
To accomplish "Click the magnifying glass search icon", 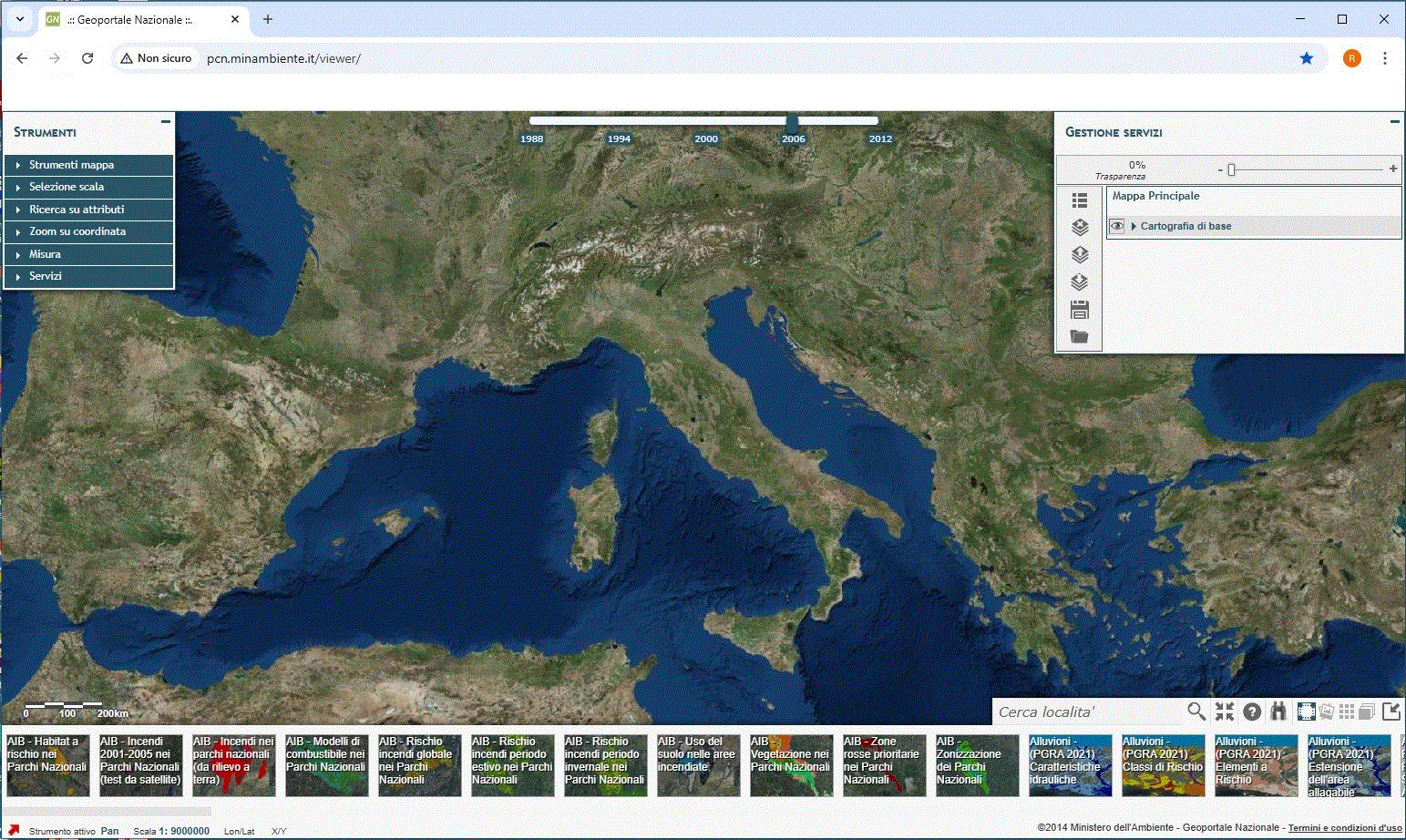I will pyautogui.click(x=1196, y=711).
